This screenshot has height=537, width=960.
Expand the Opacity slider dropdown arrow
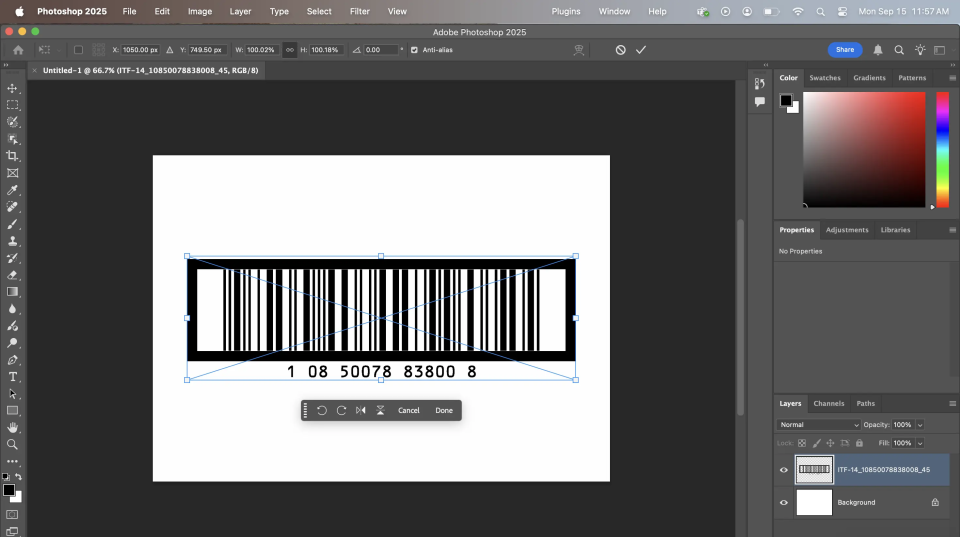(x=920, y=425)
